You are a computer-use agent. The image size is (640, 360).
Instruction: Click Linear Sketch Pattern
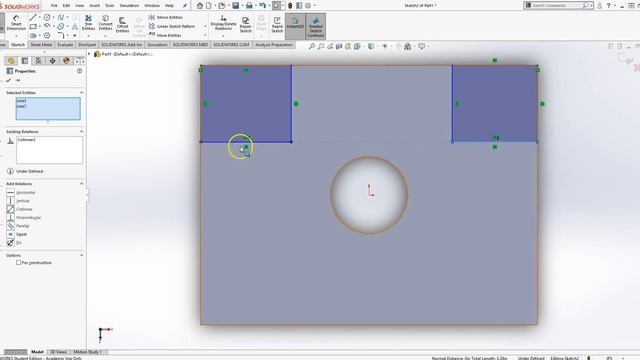coord(172,26)
